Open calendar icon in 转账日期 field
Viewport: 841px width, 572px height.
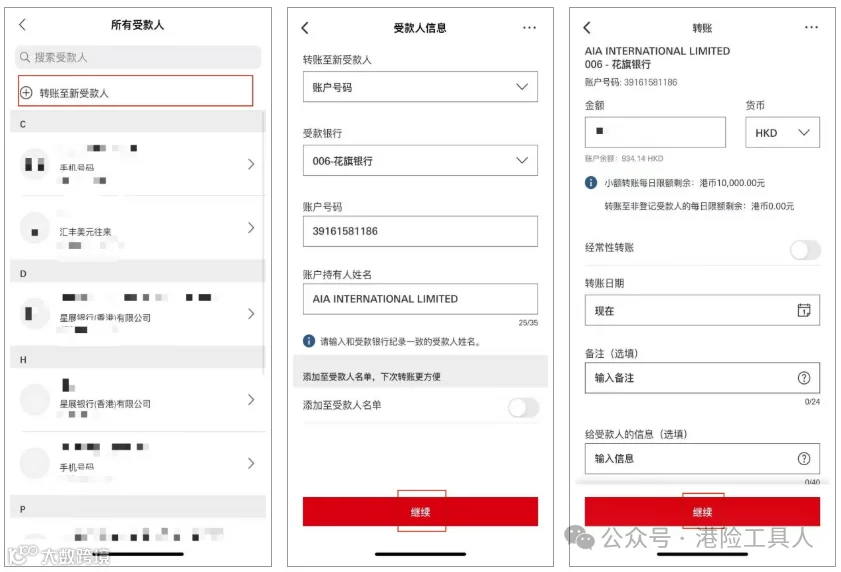pyautogui.click(x=803, y=310)
